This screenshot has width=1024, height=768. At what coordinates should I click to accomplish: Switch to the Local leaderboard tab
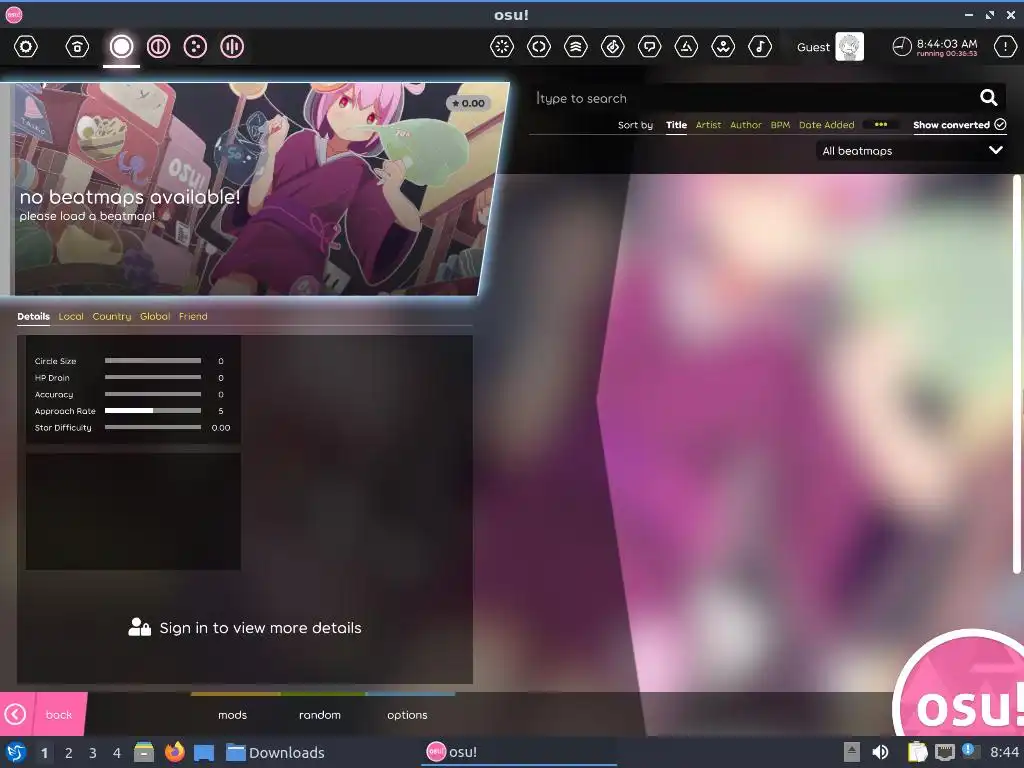point(71,316)
